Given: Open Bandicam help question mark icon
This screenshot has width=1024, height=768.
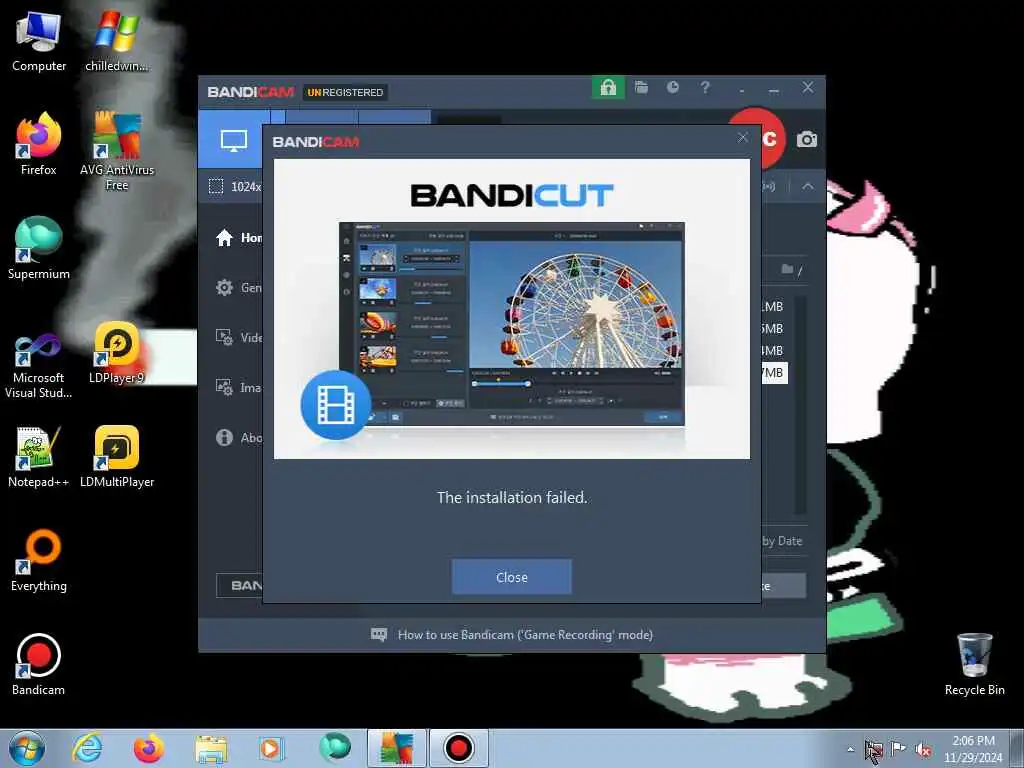Looking at the screenshot, I should pos(705,88).
